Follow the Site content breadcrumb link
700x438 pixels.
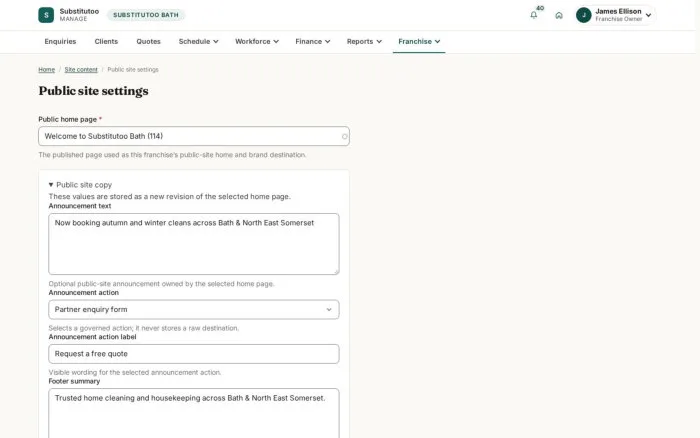click(x=81, y=70)
